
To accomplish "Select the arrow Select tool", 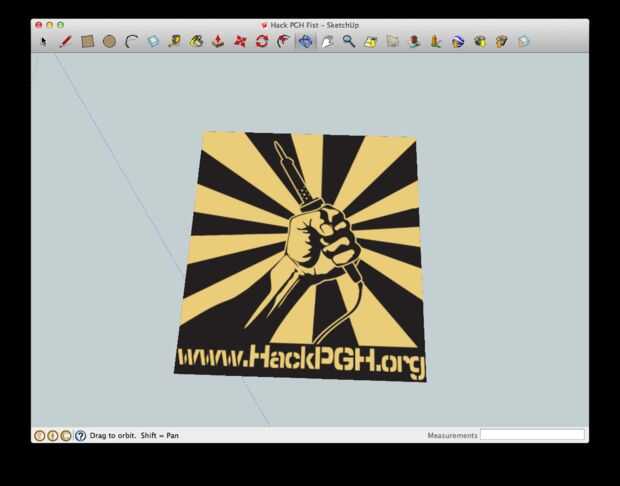I will (43, 41).
